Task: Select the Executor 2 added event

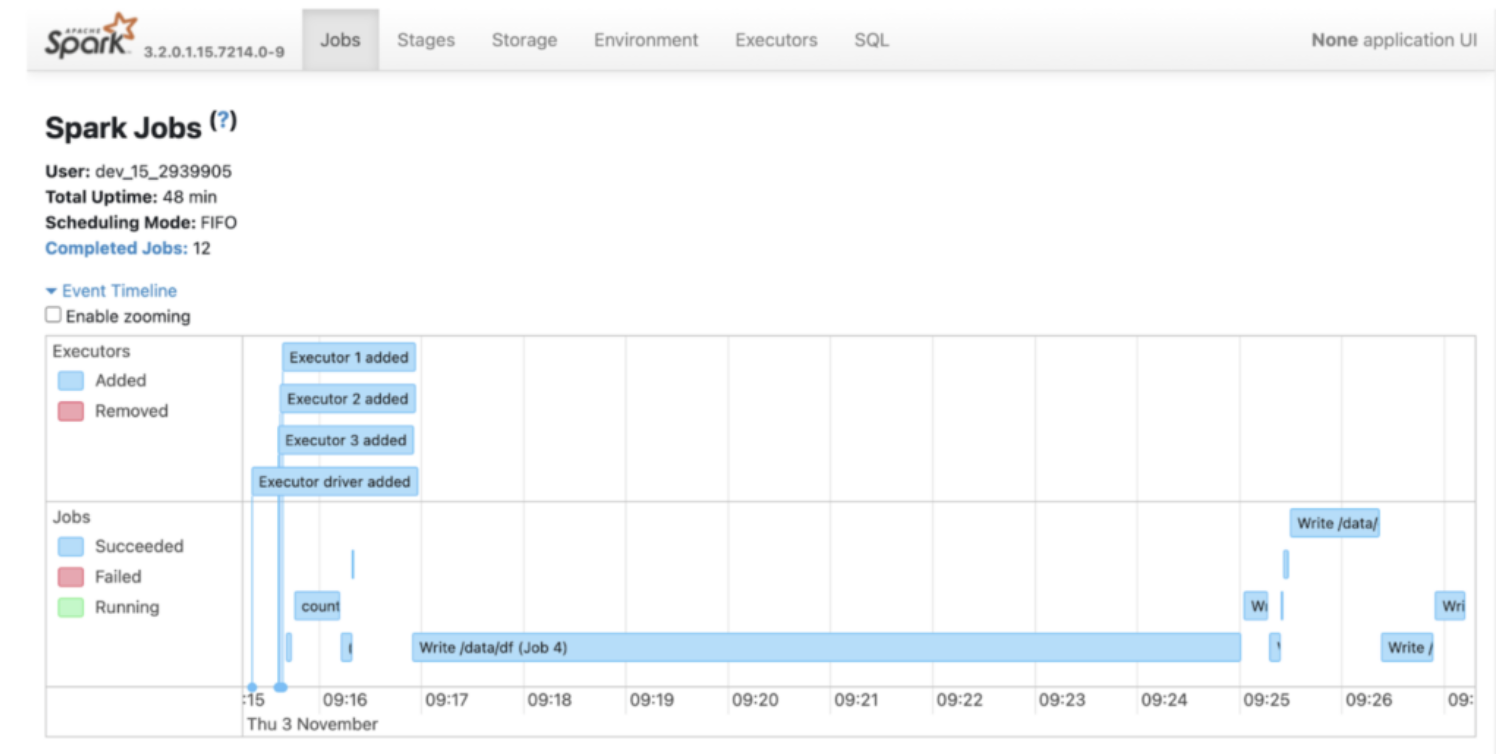Action: click(347, 399)
